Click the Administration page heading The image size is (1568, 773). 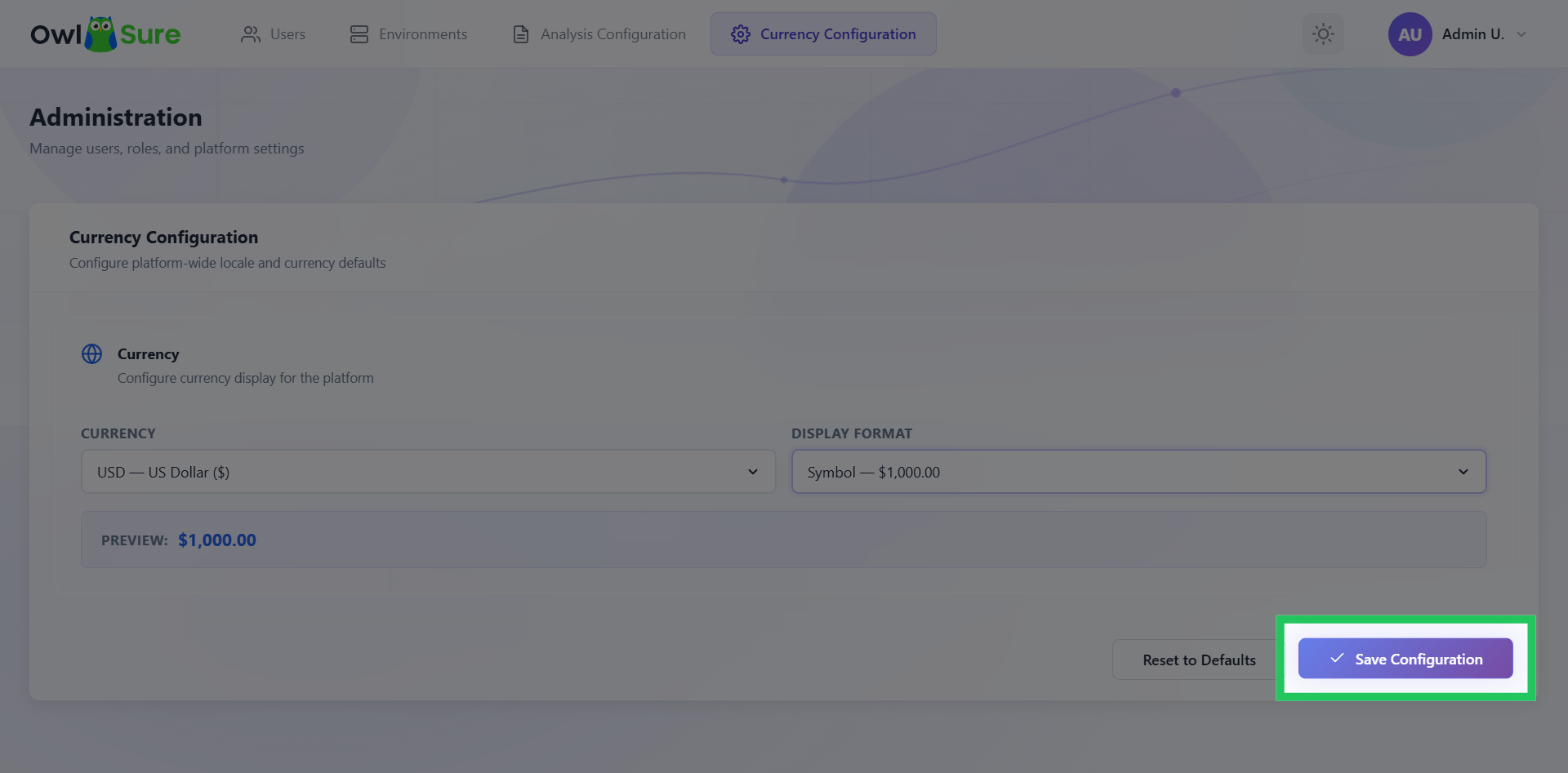pyautogui.click(x=116, y=117)
